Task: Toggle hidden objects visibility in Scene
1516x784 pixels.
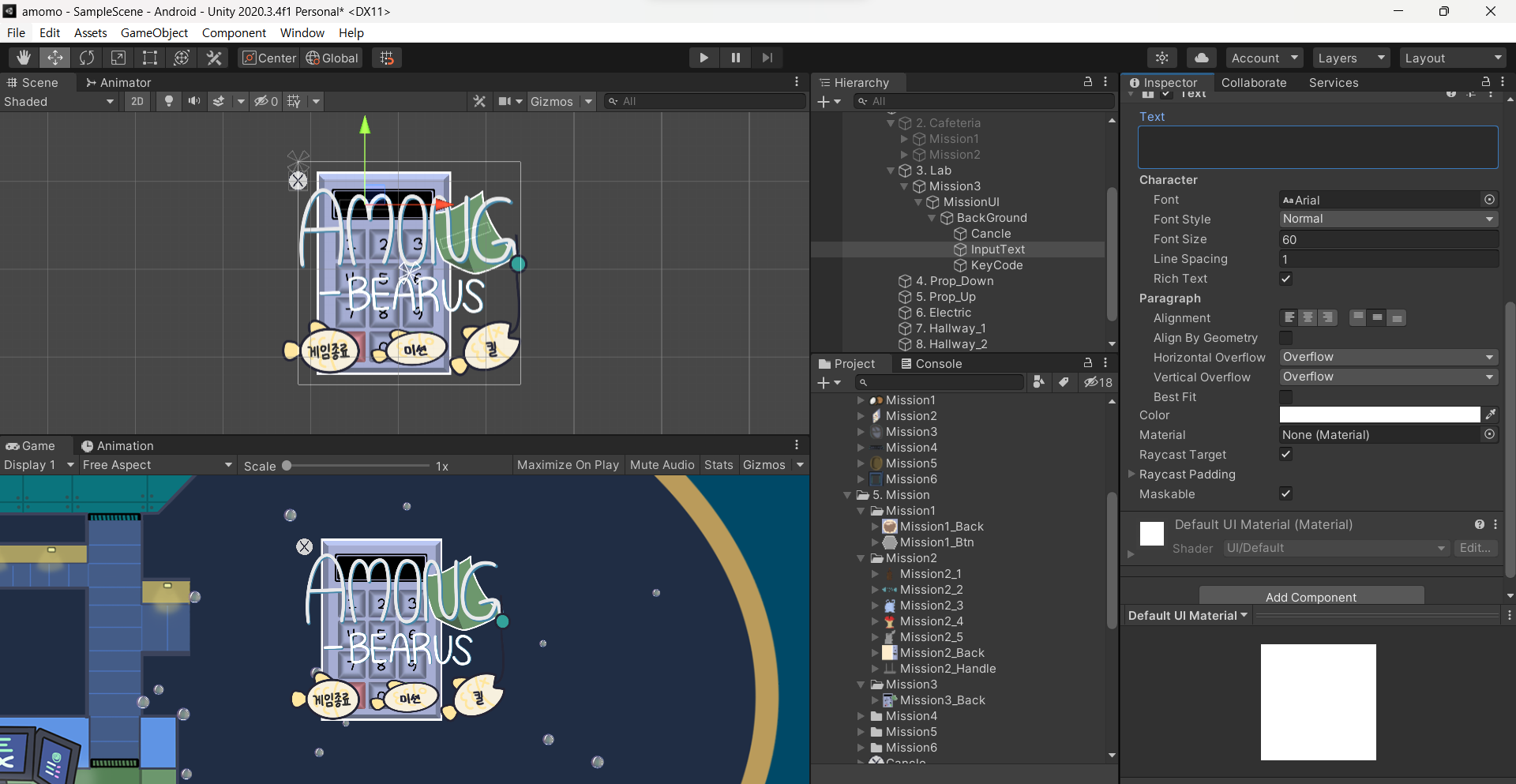Action: pyautogui.click(x=265, y=101)
